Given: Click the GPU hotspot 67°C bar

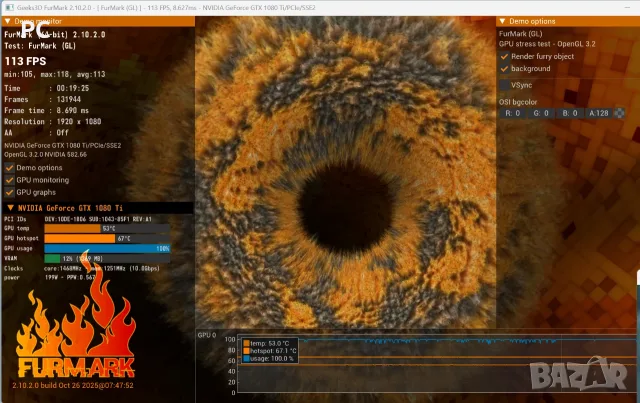Looking at the screenshot, I should [107, 238].
